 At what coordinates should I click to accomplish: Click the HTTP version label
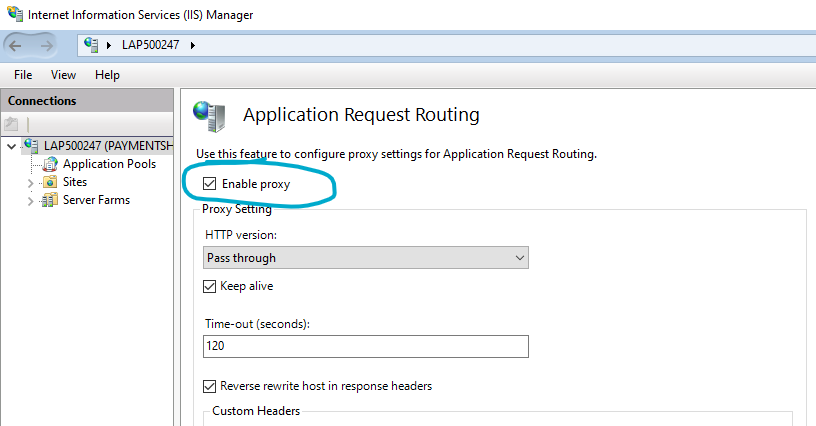click(241, 235)
